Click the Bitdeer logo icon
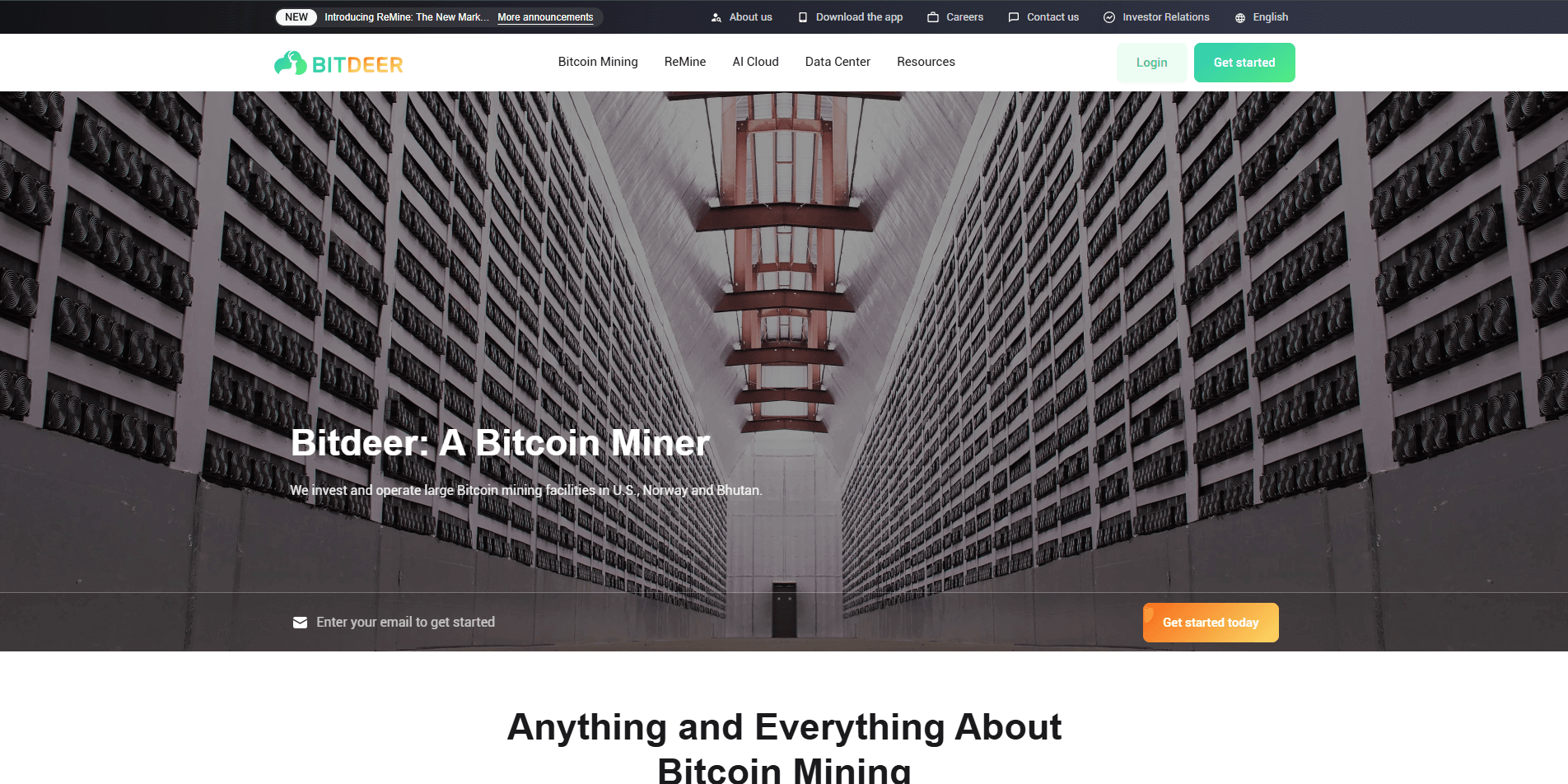The width and height of the screenshot is (1568, 784). pyautogui.click(x=291, y=63)
